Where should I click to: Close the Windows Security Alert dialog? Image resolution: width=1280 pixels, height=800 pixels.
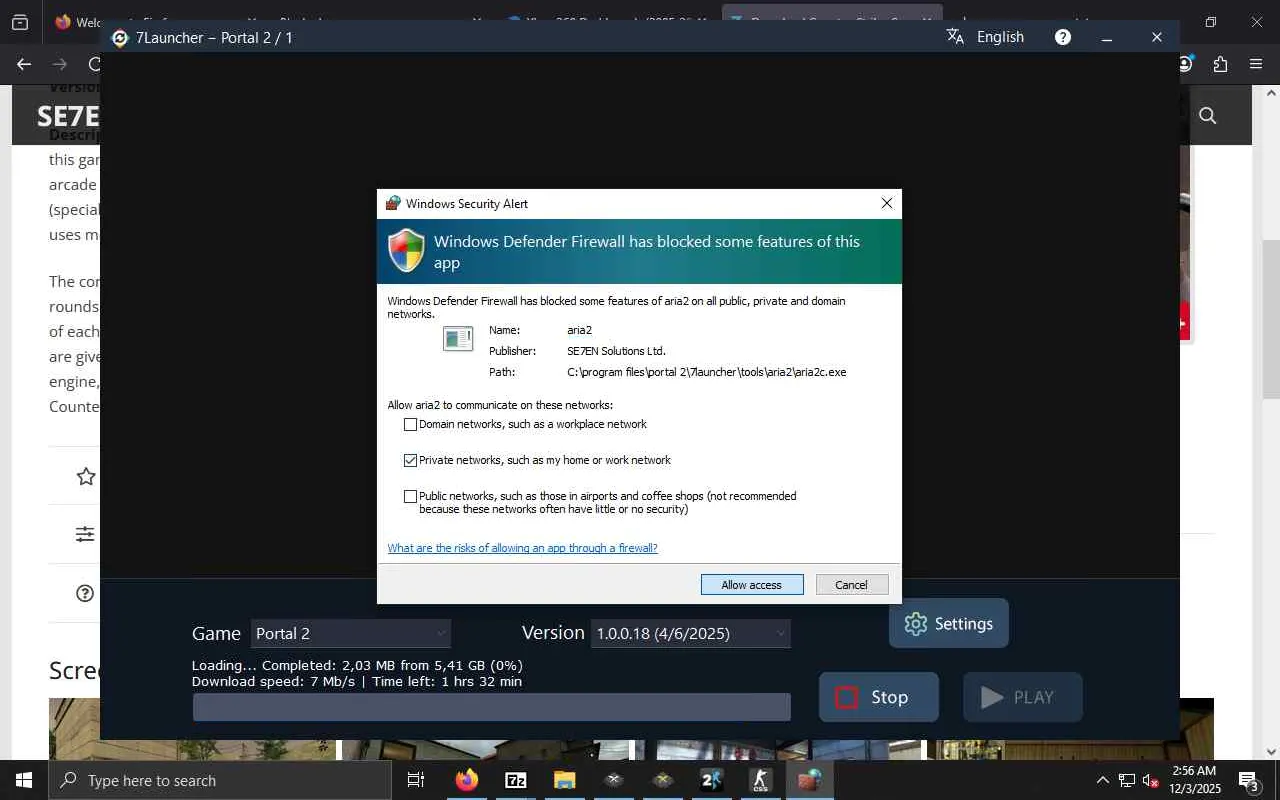coord(886,203)
